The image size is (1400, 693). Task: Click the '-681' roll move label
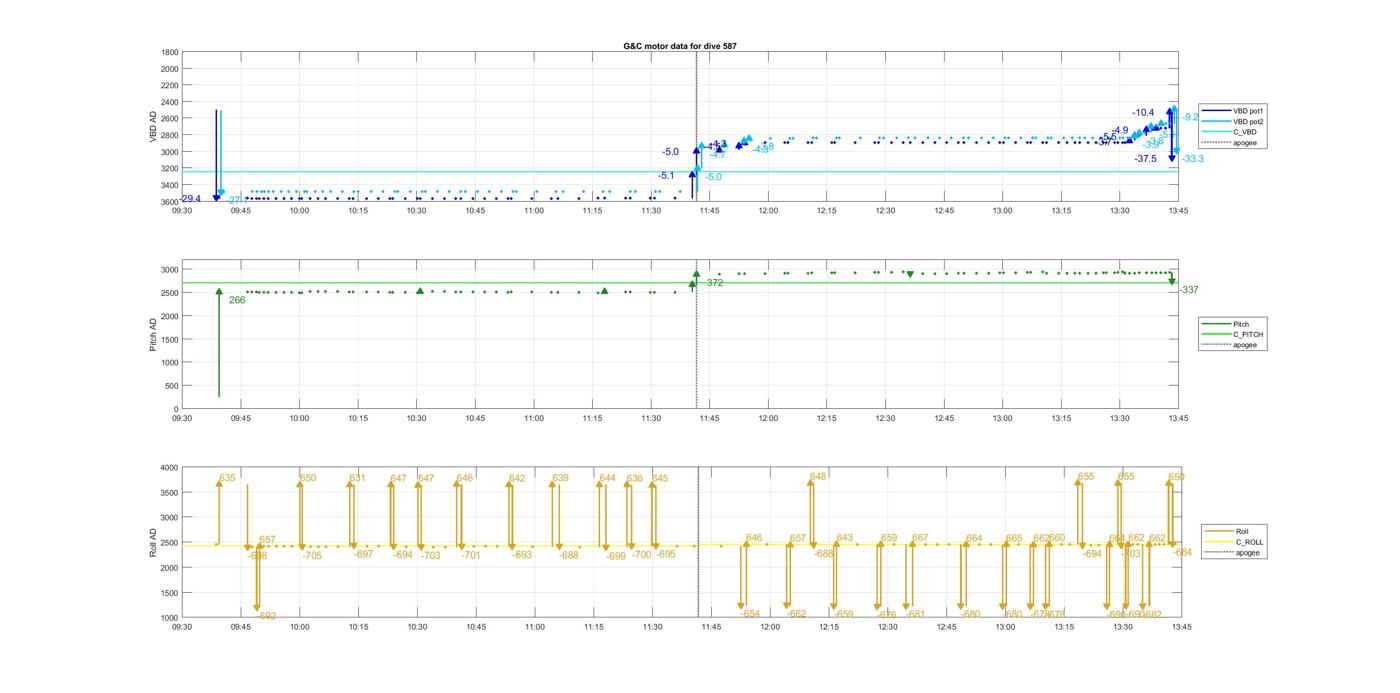coord(915,614)
